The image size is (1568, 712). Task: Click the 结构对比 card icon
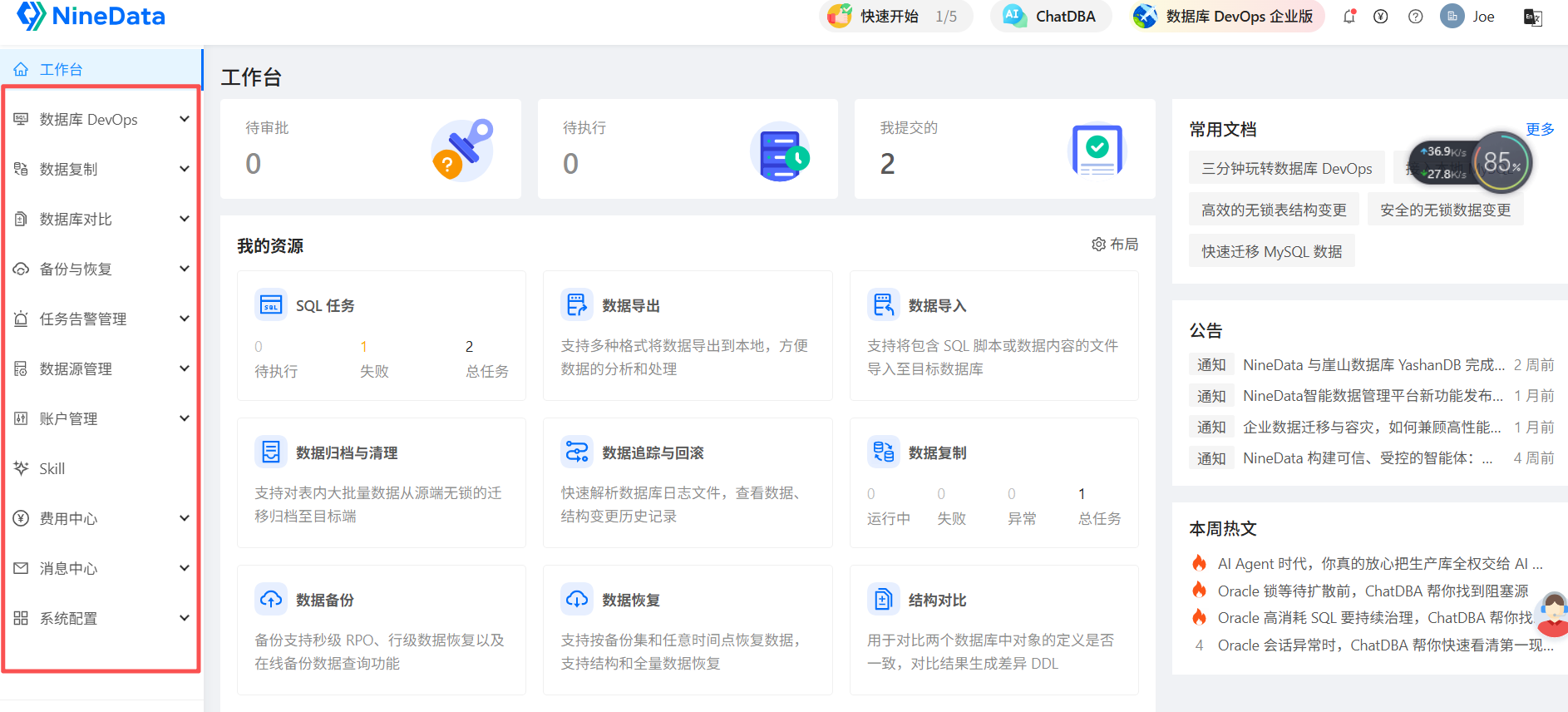click(x=884, y=600)
